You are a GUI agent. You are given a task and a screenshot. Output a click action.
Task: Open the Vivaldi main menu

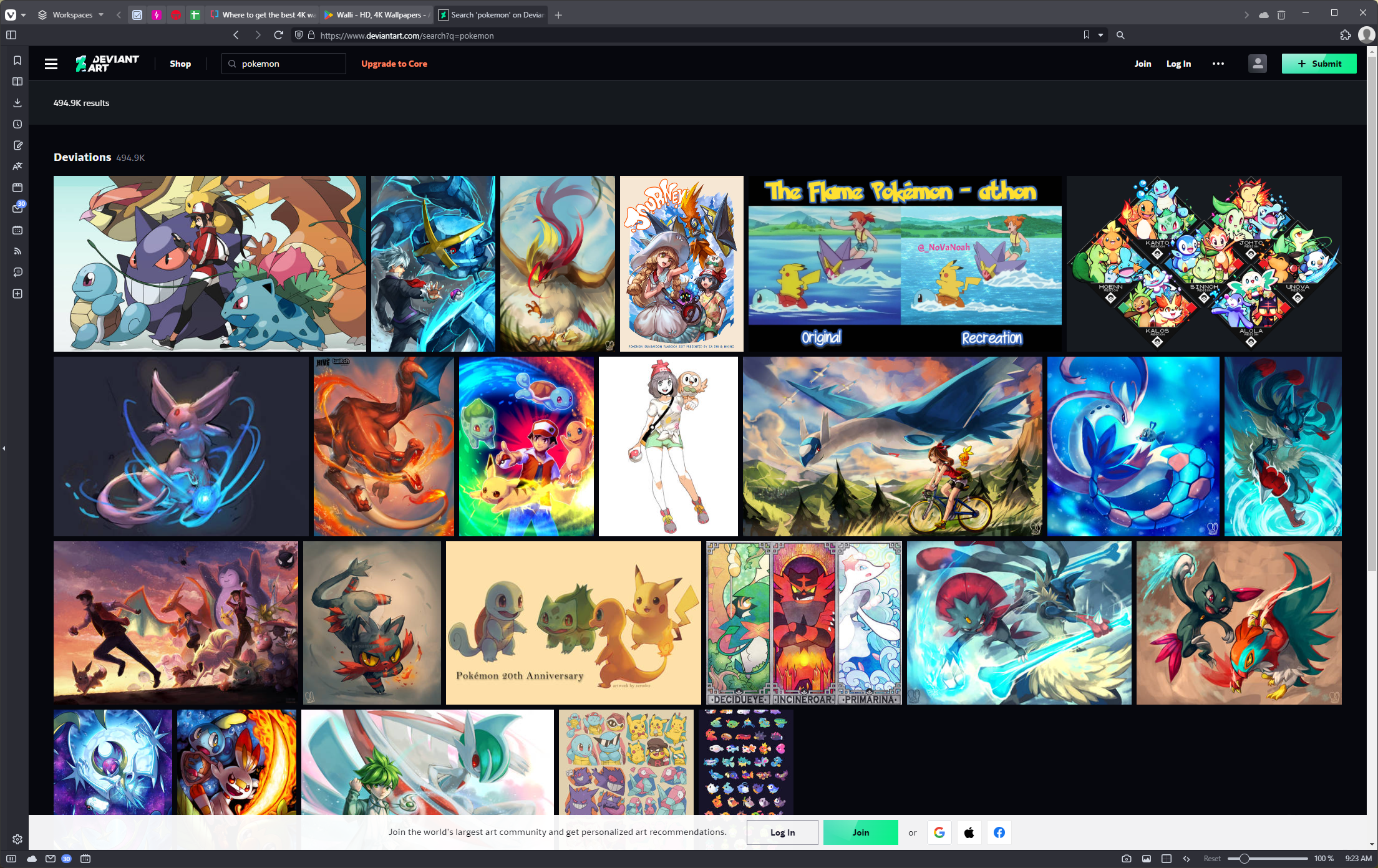[x=11, y=14]
